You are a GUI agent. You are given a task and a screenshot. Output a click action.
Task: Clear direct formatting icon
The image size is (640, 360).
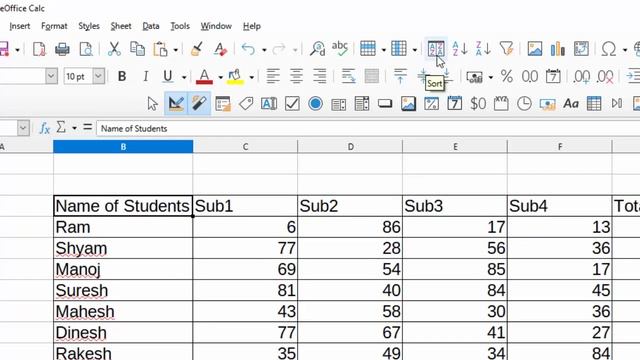click(220, 49)
